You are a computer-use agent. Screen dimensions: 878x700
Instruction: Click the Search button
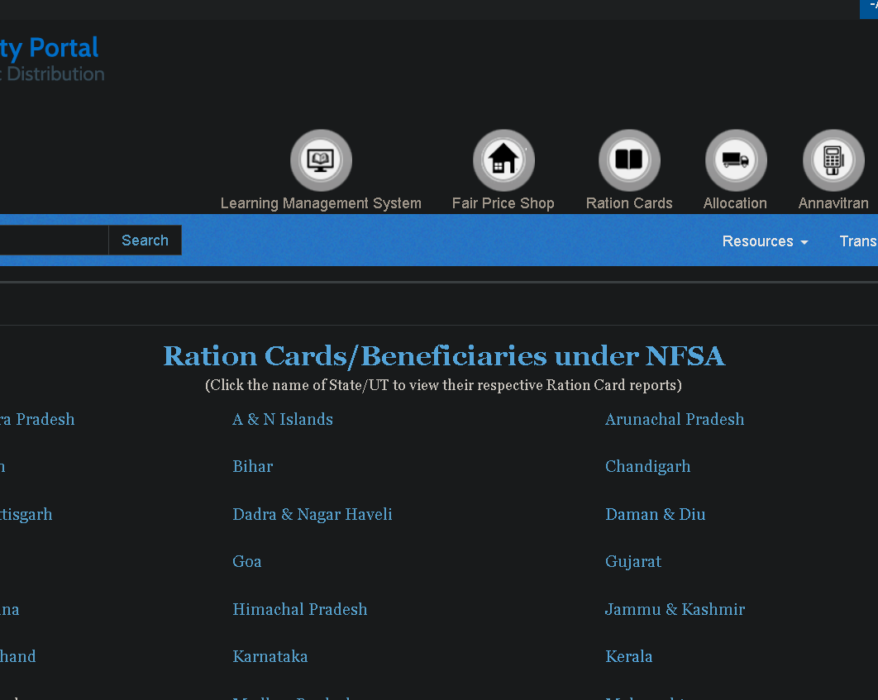point(145,240)
